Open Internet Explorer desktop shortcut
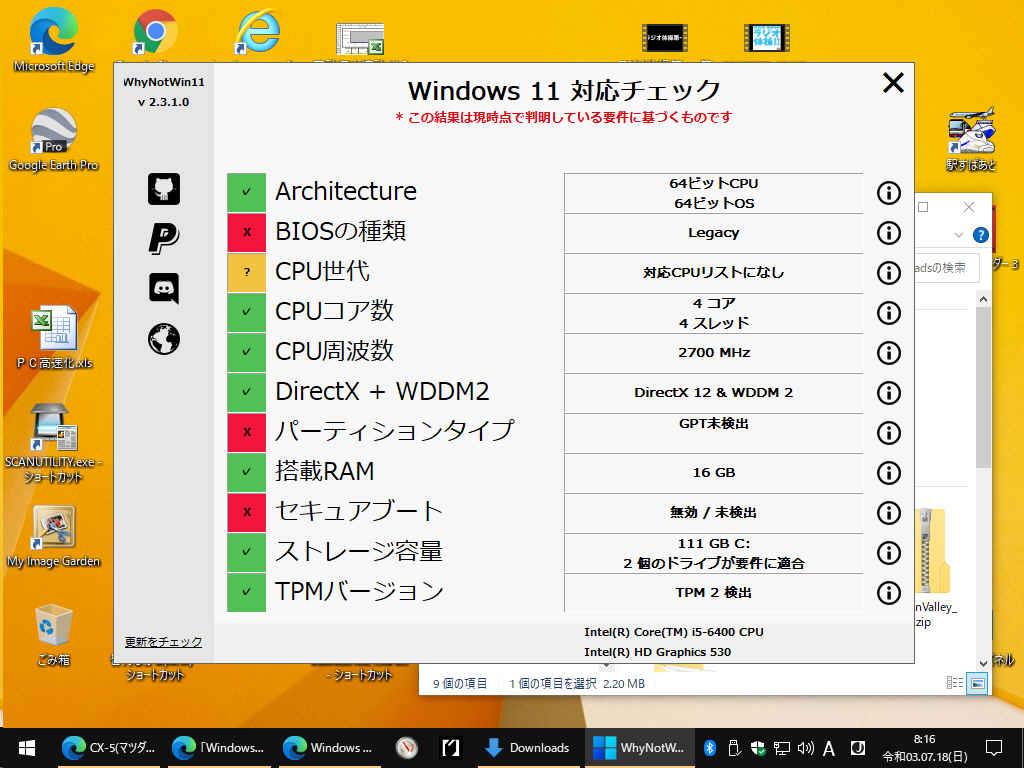Screen dimensions: 1024x768 257,33
